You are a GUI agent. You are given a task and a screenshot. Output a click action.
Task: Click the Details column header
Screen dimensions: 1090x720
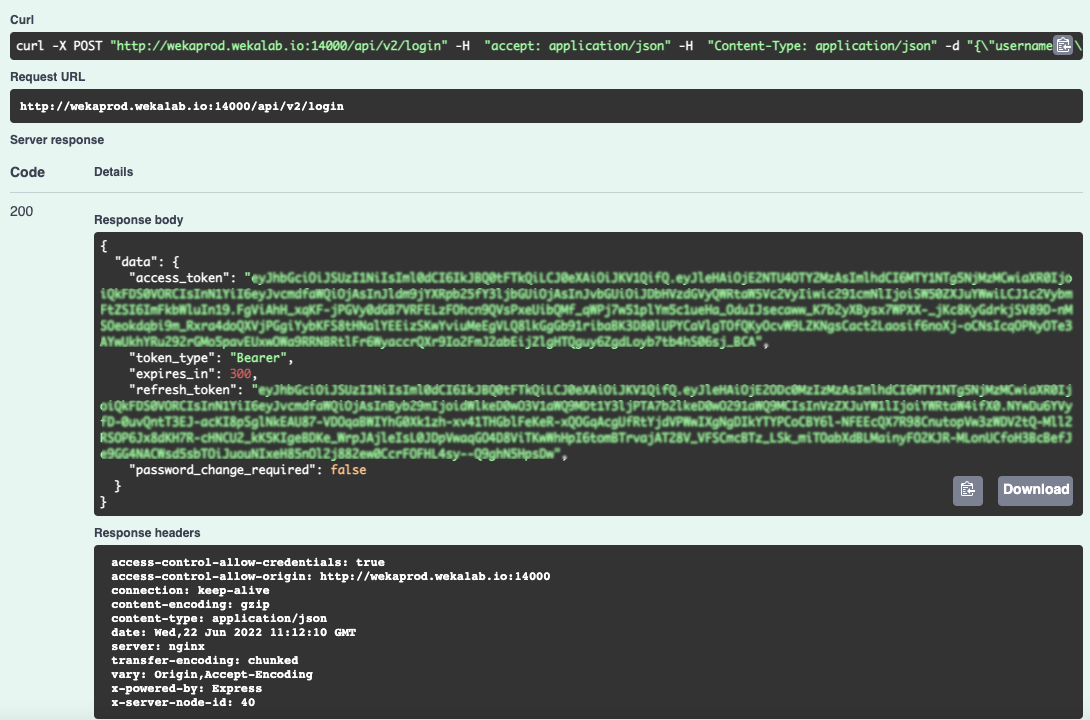point(113,171)
